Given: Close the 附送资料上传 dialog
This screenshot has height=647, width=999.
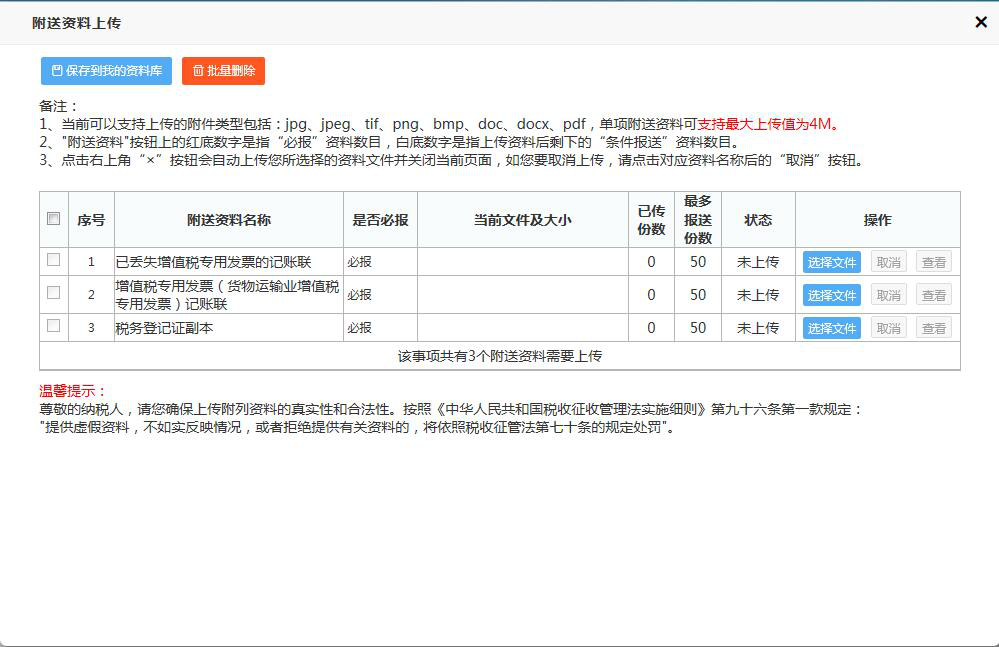Looking at the screenshot, I should click(980, 22).
